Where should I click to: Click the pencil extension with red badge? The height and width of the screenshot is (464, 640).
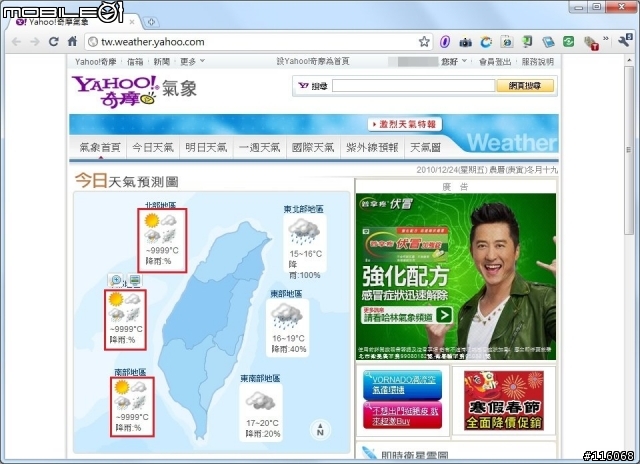coord(591,43)
